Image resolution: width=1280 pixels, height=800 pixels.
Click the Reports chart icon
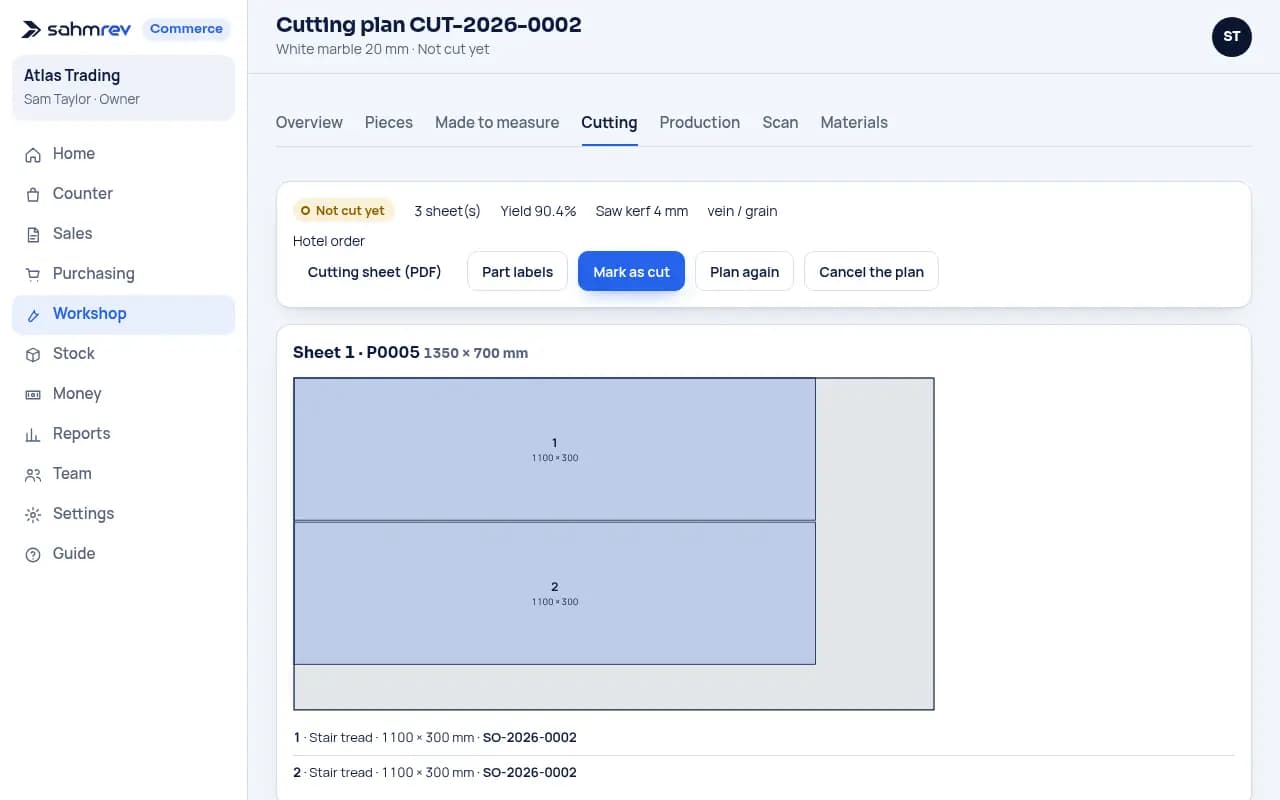[33, 434]
